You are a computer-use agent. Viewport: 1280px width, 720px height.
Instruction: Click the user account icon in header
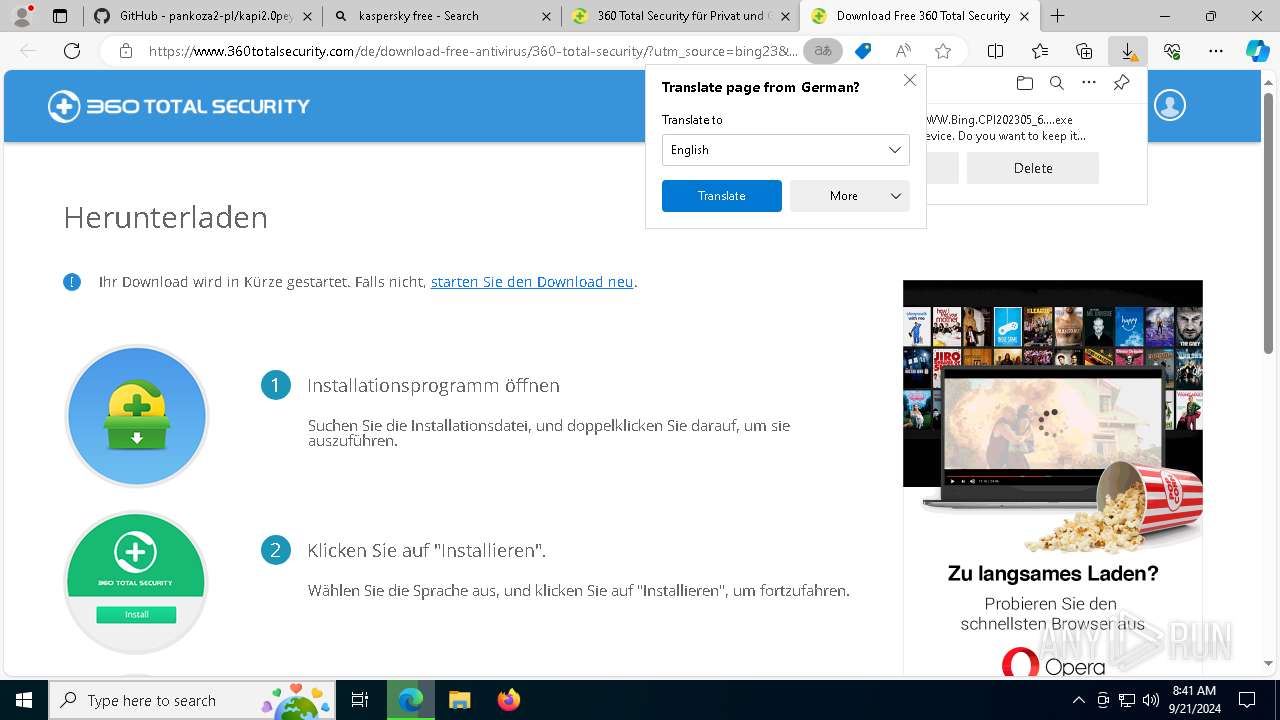[x=1170, y=106]
